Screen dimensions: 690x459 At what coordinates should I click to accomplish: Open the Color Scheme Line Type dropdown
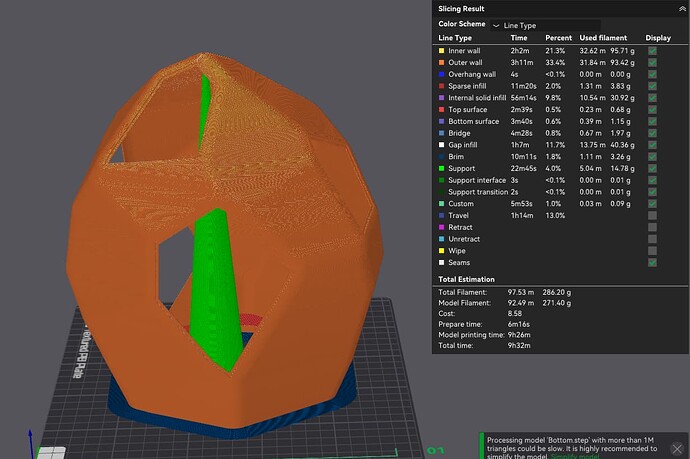[x=546, y=26]
